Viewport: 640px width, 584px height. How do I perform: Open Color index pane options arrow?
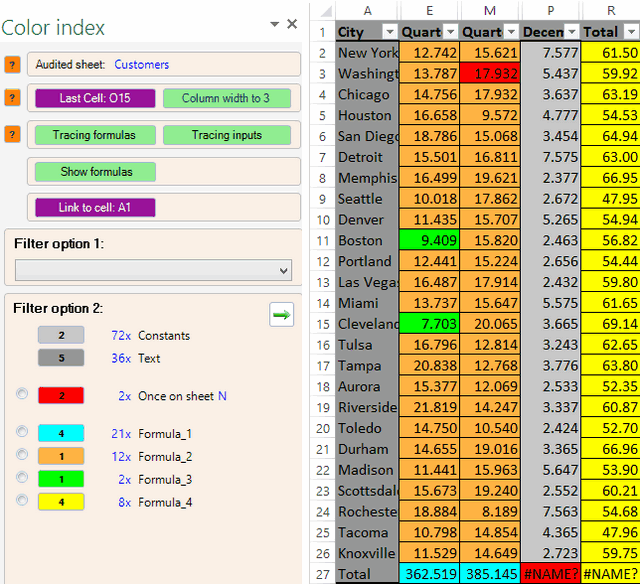275,24
